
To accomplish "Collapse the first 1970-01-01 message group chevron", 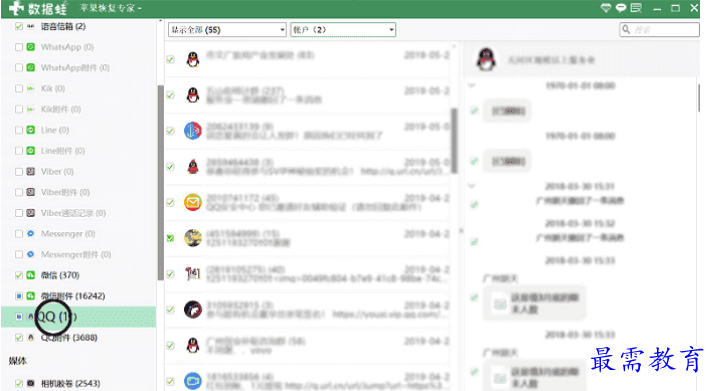I will pos(471,85).
